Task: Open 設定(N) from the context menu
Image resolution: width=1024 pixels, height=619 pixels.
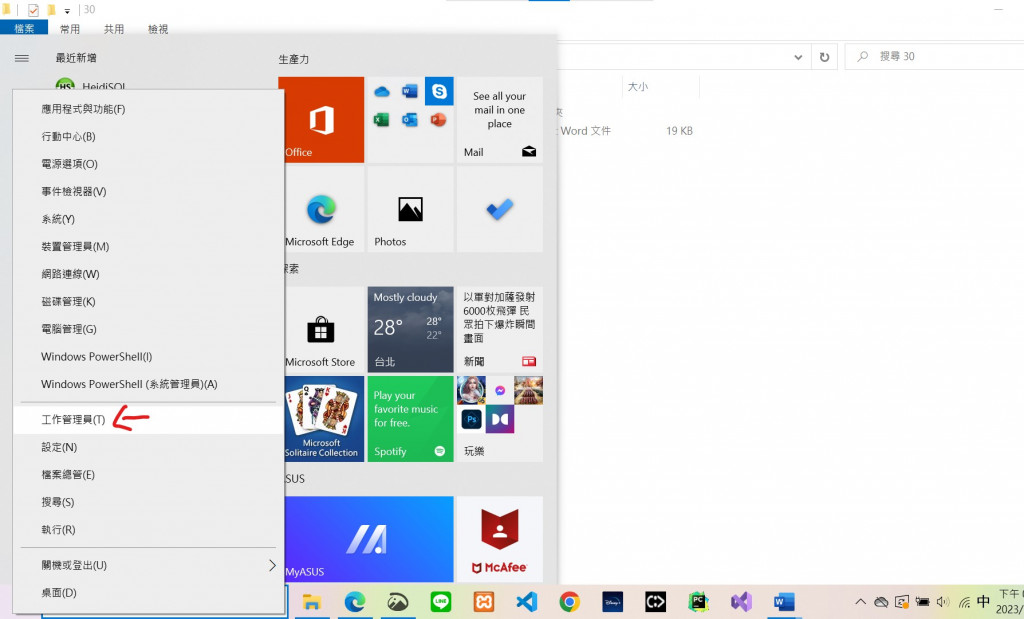Action: 148,447
